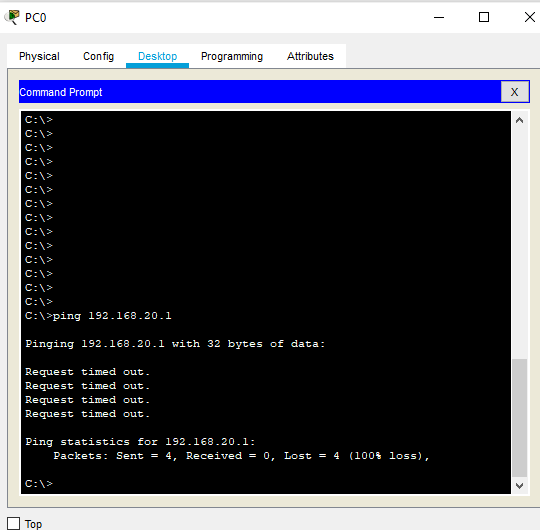Click the 'ping 192.168.20.1' command line
This screenshot has height=530, width=540.
pos(98,316)
